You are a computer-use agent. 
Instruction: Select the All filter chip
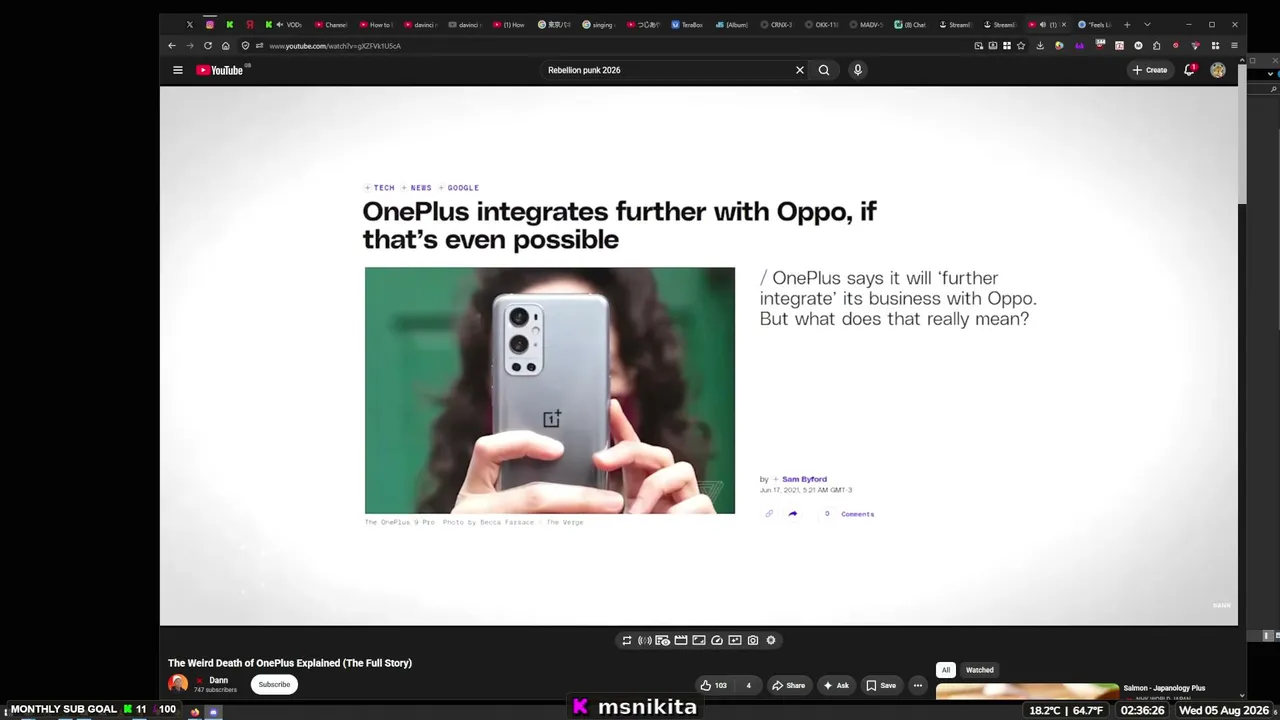[x=945, y=670]
